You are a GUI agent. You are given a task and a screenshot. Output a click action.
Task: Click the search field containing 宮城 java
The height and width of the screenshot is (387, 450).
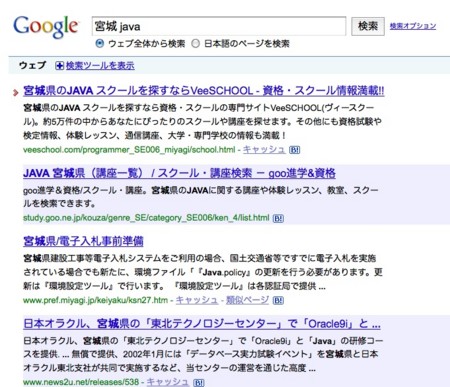click(219, 26)
